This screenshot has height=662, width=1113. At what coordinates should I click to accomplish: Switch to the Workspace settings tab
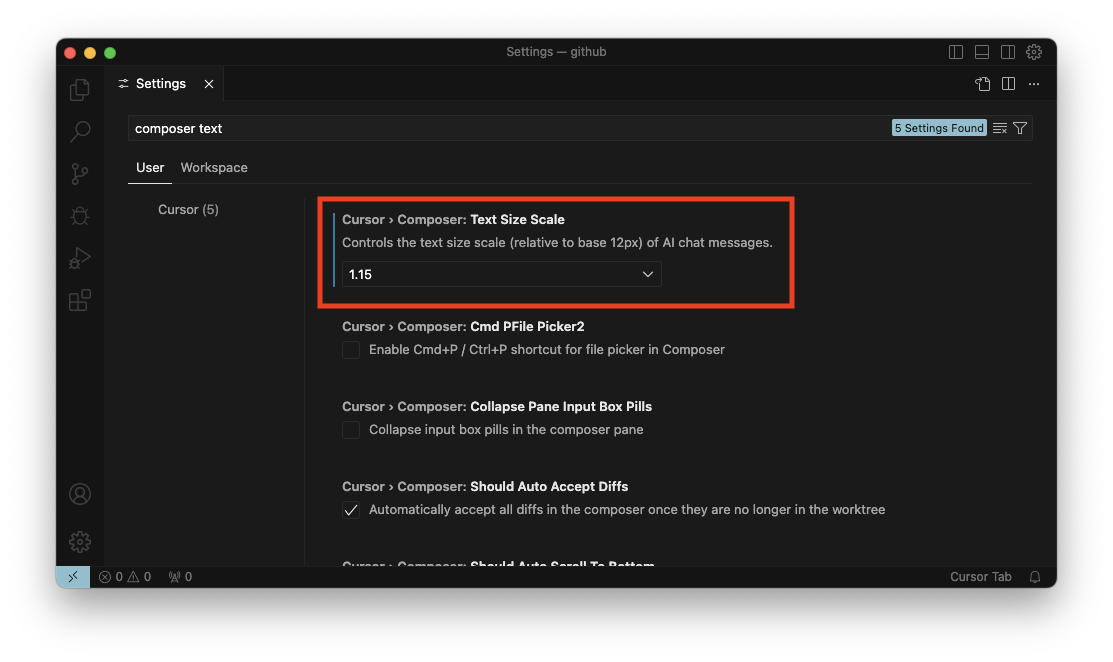click(214, 167)
